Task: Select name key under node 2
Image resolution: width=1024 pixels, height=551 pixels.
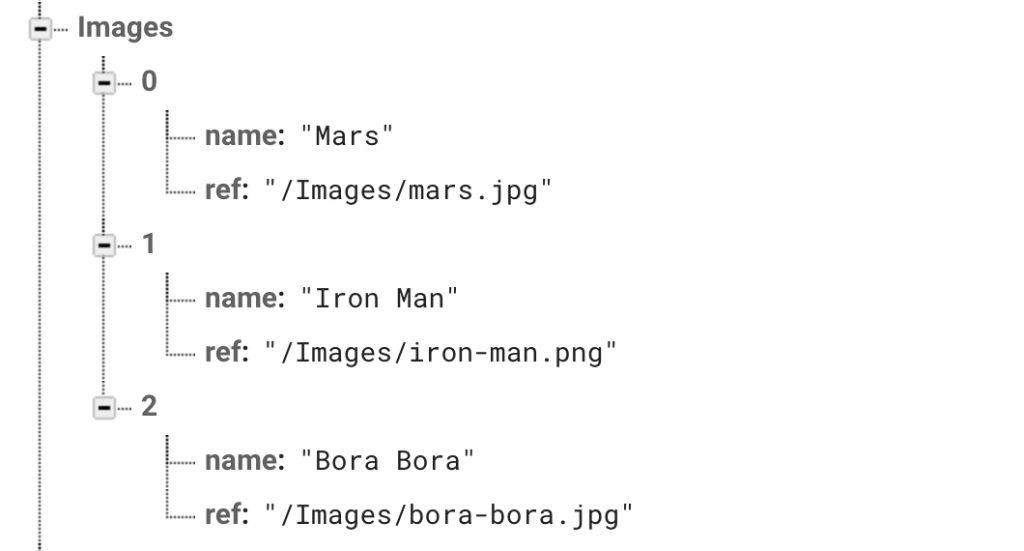Action: [245, 461]
